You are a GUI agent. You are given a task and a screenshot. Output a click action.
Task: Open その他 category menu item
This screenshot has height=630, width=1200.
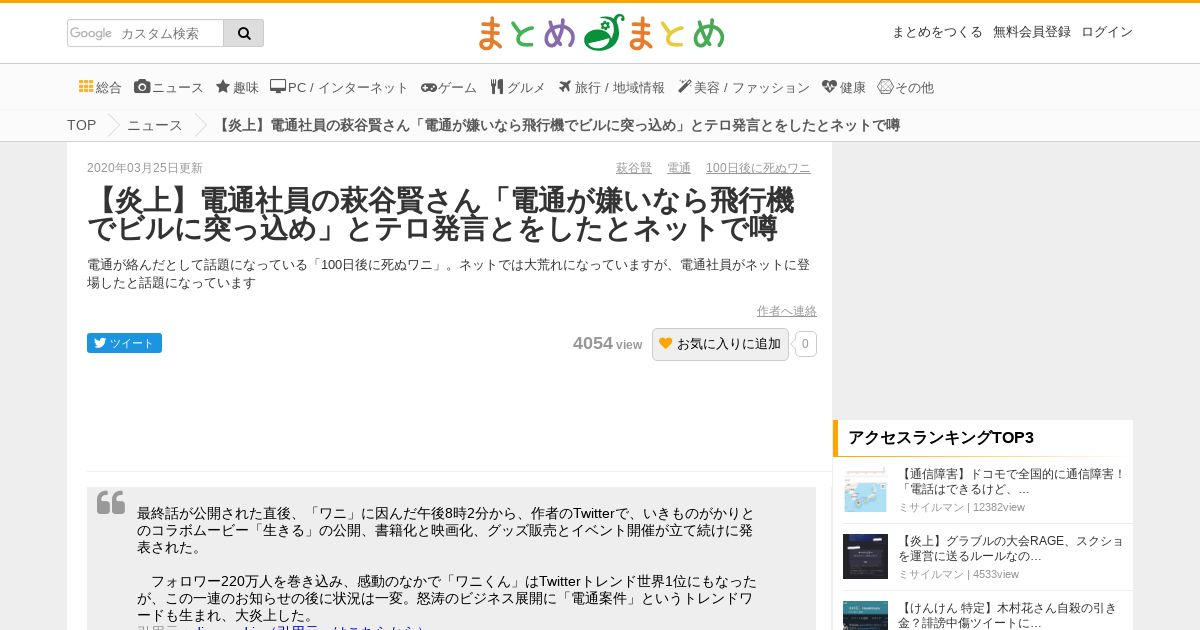tap(905, 87)
